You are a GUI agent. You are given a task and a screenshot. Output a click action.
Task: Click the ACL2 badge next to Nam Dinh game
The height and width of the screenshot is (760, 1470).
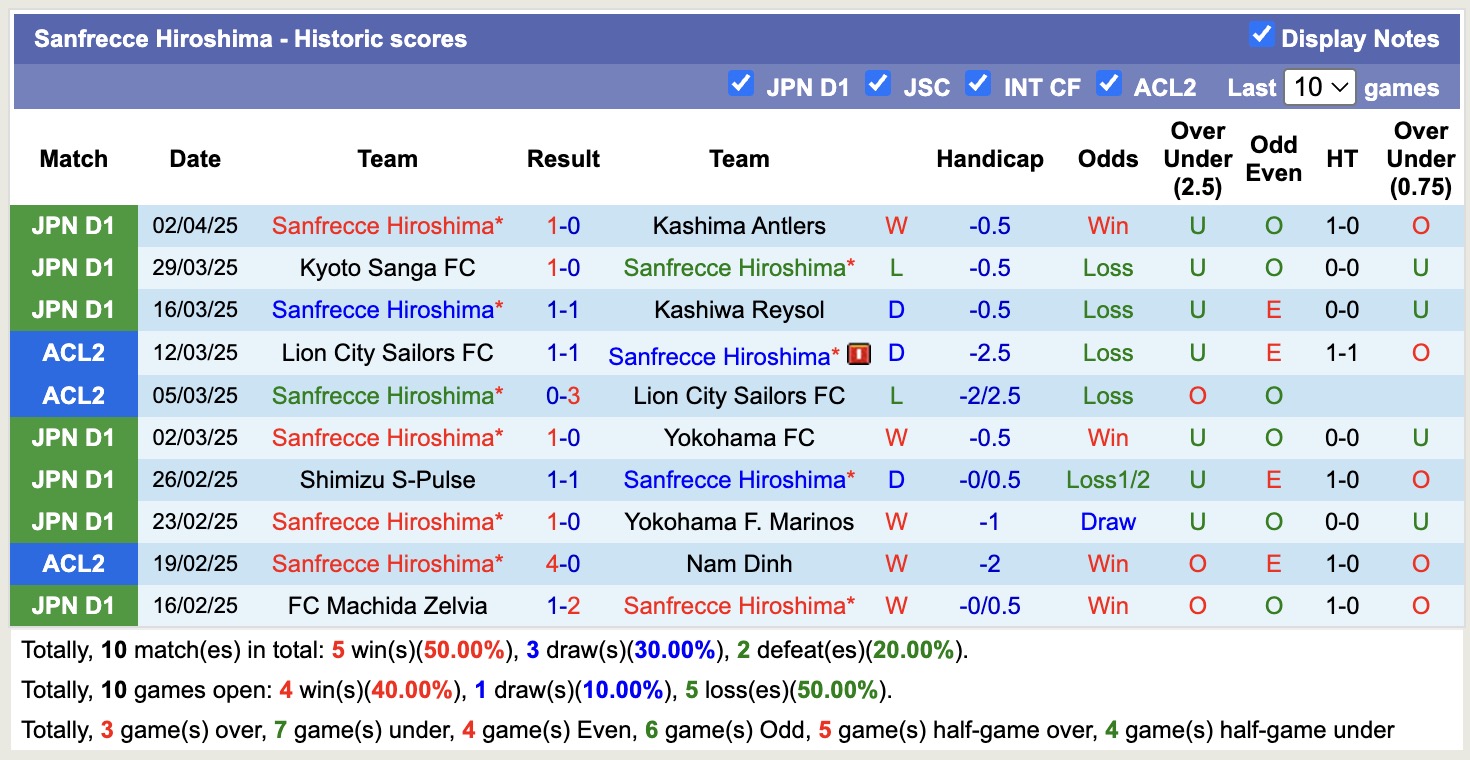(x=74, y=563)
